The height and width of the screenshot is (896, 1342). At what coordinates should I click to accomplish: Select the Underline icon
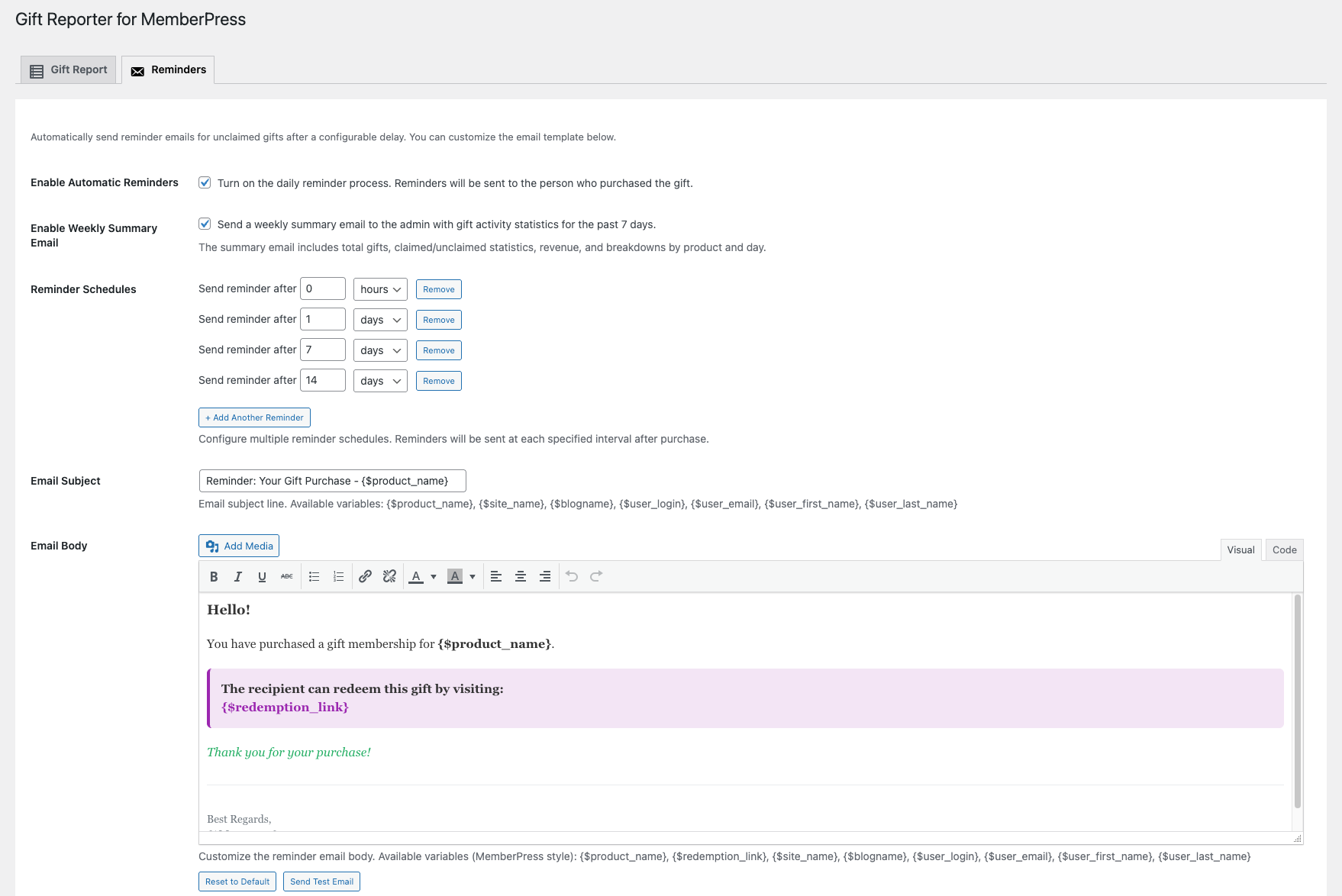pos(262,576)
